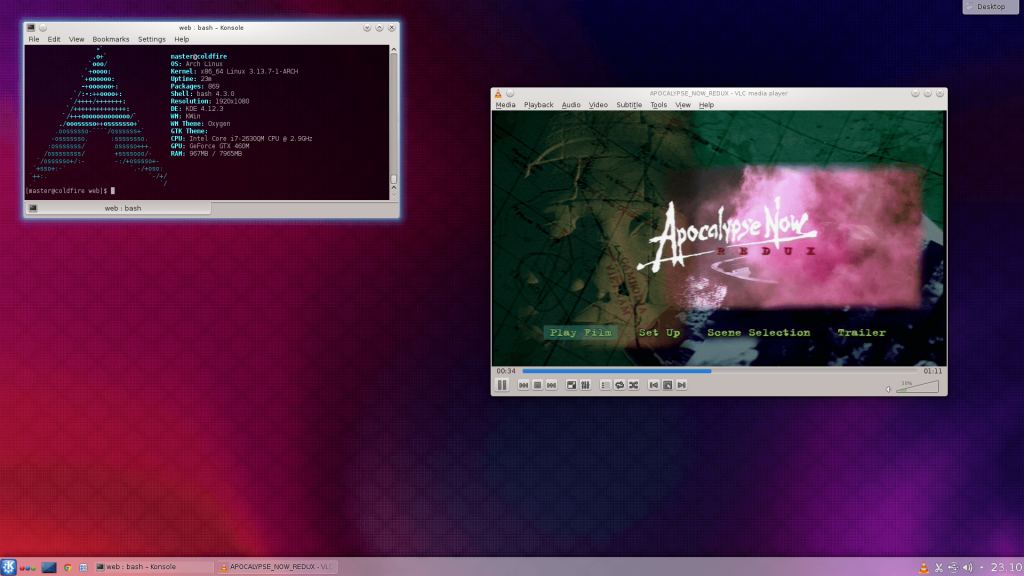Toggle VLC shuffle playback

coord(633,385)
